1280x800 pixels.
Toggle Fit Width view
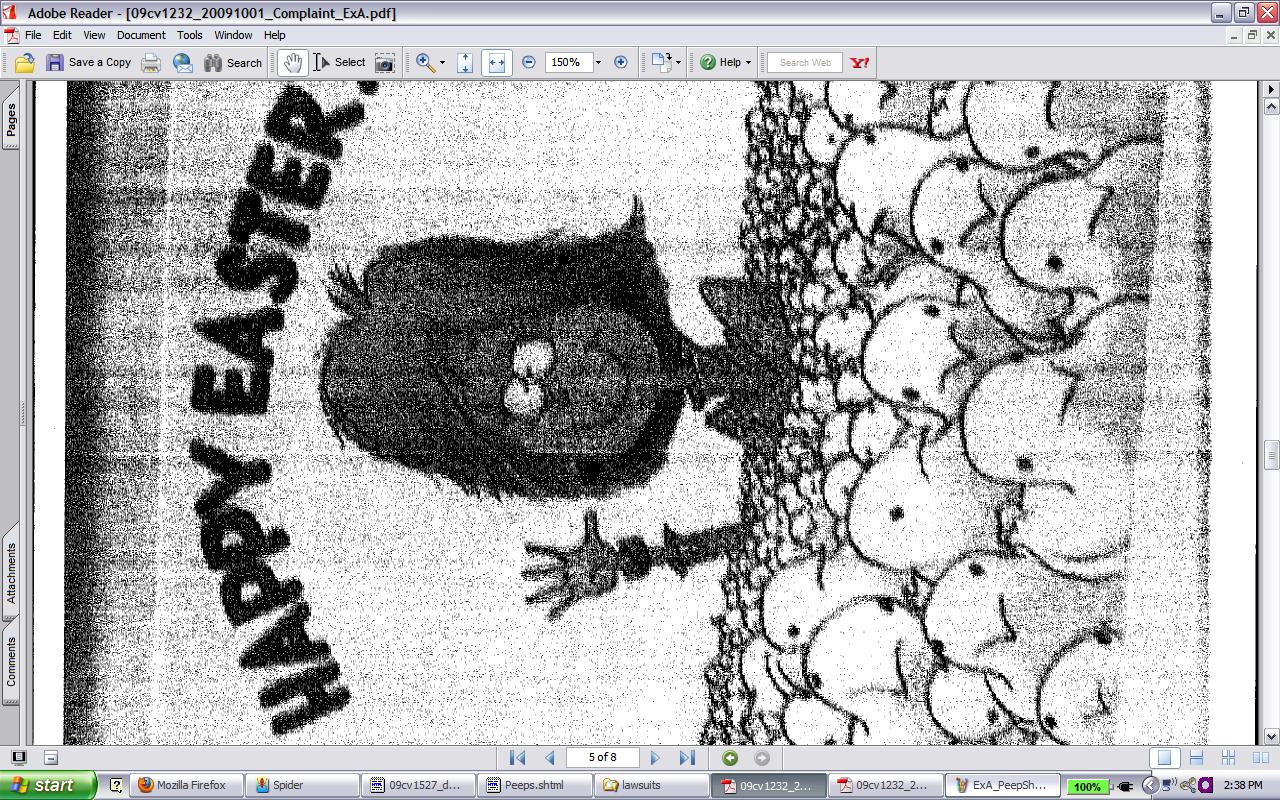(x=497, y=62)
